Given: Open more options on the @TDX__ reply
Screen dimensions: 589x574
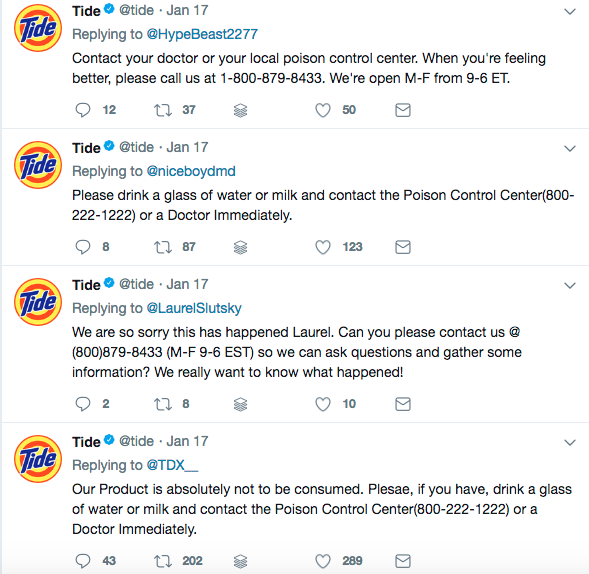Looking at the screenshot, I should 570,443.
